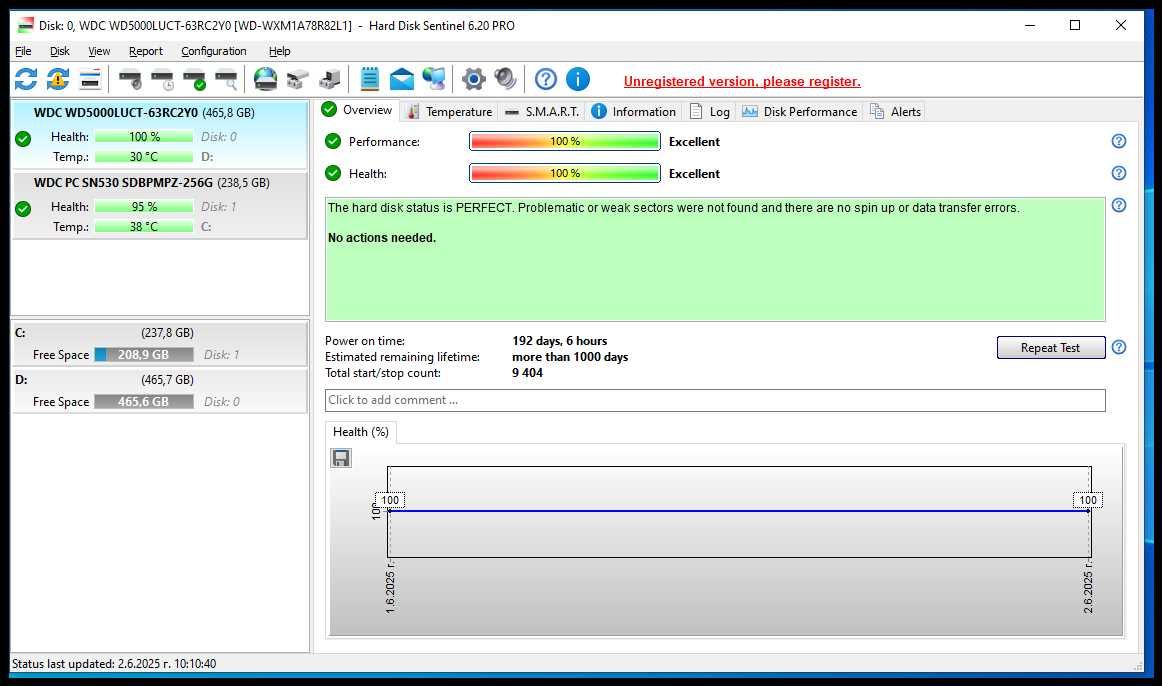Click the 95 % health bar of SN530
The height and width of the screenshot is (686, 1162).
pos(144,206)
